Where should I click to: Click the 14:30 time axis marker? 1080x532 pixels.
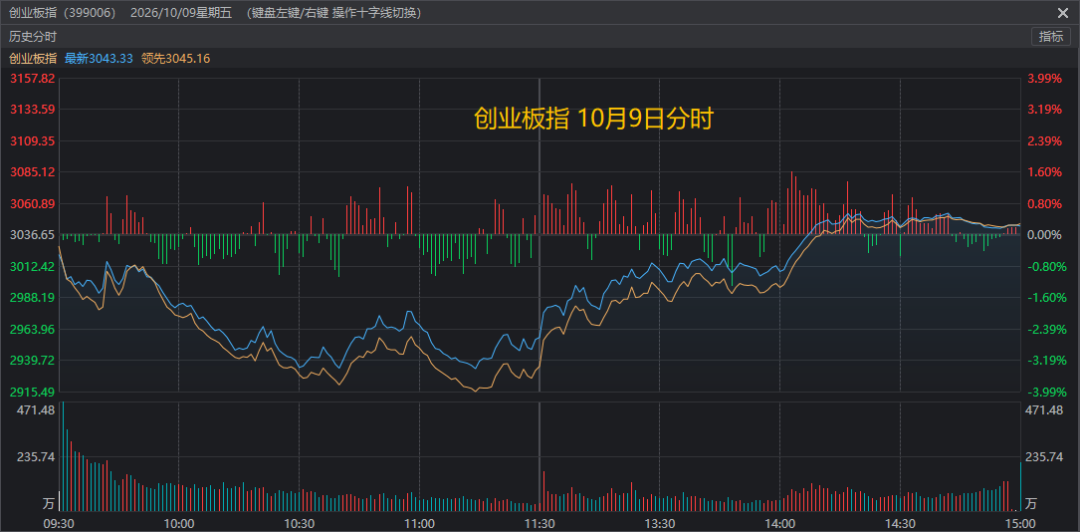click(x=900, y=523)
